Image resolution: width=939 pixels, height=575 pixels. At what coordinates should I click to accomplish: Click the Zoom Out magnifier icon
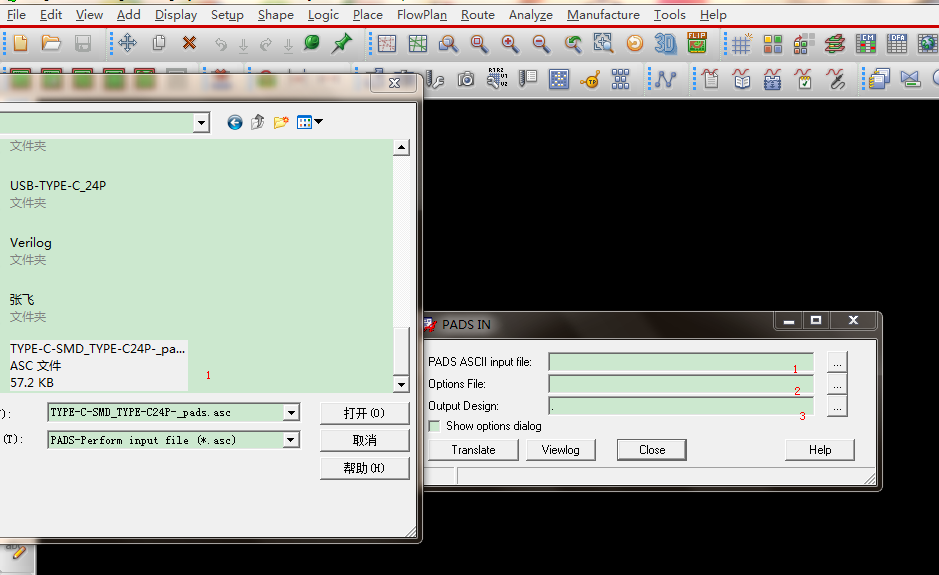541,43
